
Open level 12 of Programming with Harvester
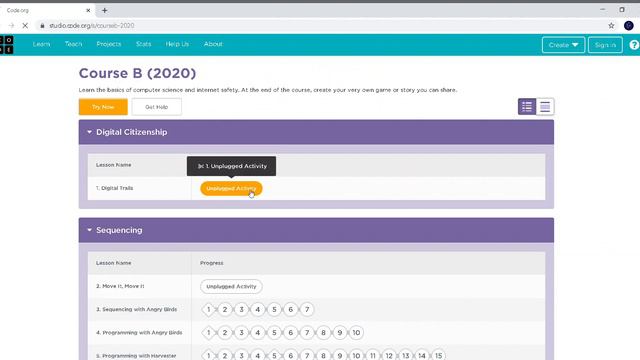coord(389,355)
